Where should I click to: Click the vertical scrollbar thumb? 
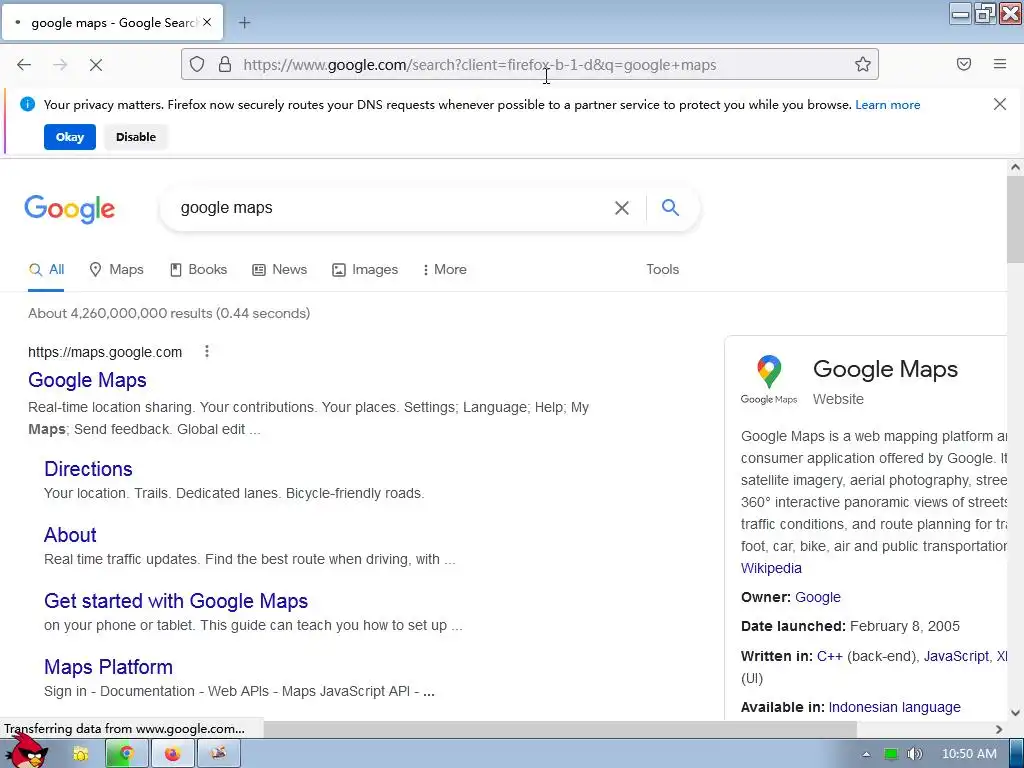click(x=1015, y=218)
